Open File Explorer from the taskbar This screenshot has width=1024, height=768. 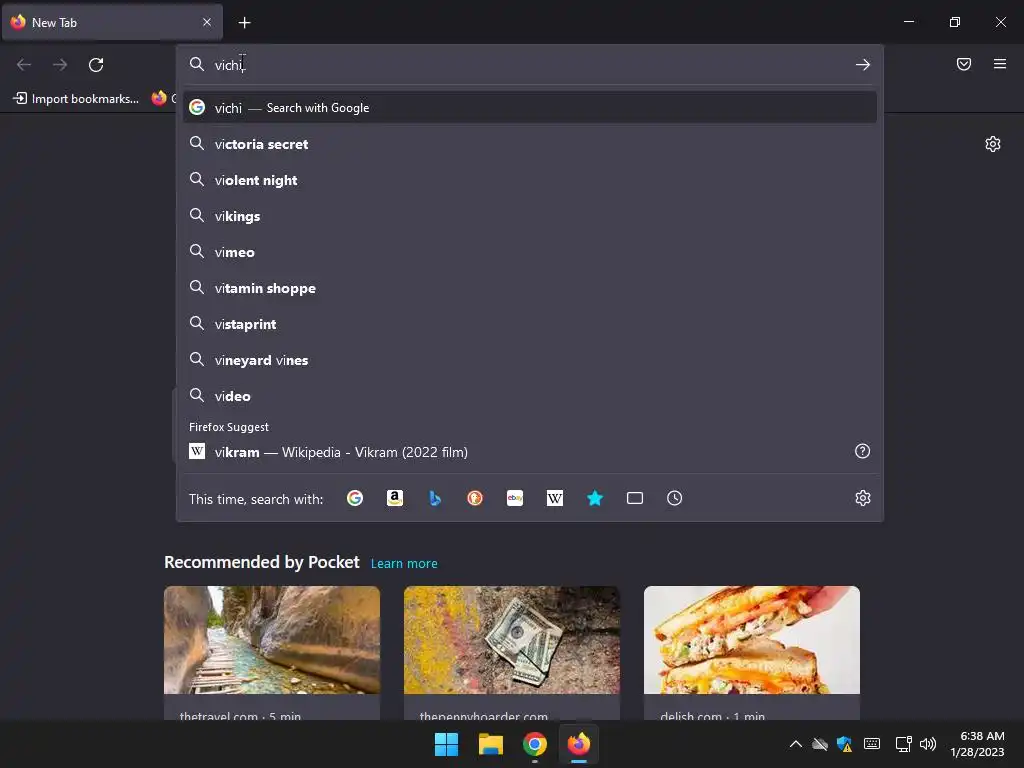coord(490,744)
